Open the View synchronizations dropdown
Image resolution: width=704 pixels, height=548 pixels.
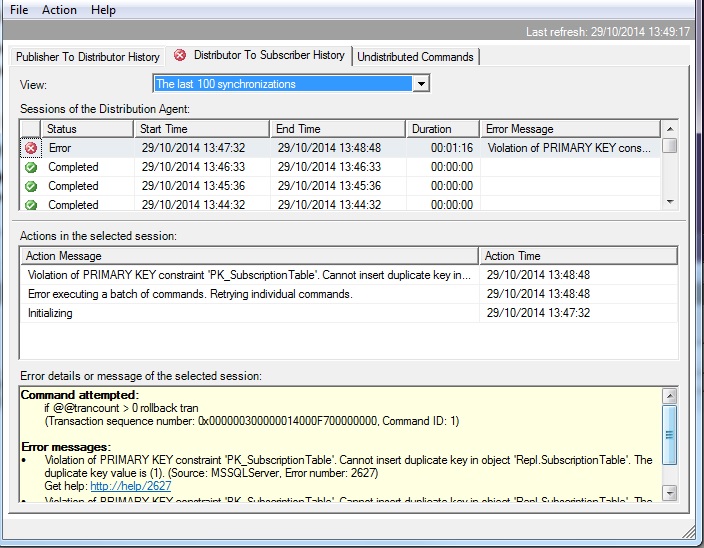[421, 84]
